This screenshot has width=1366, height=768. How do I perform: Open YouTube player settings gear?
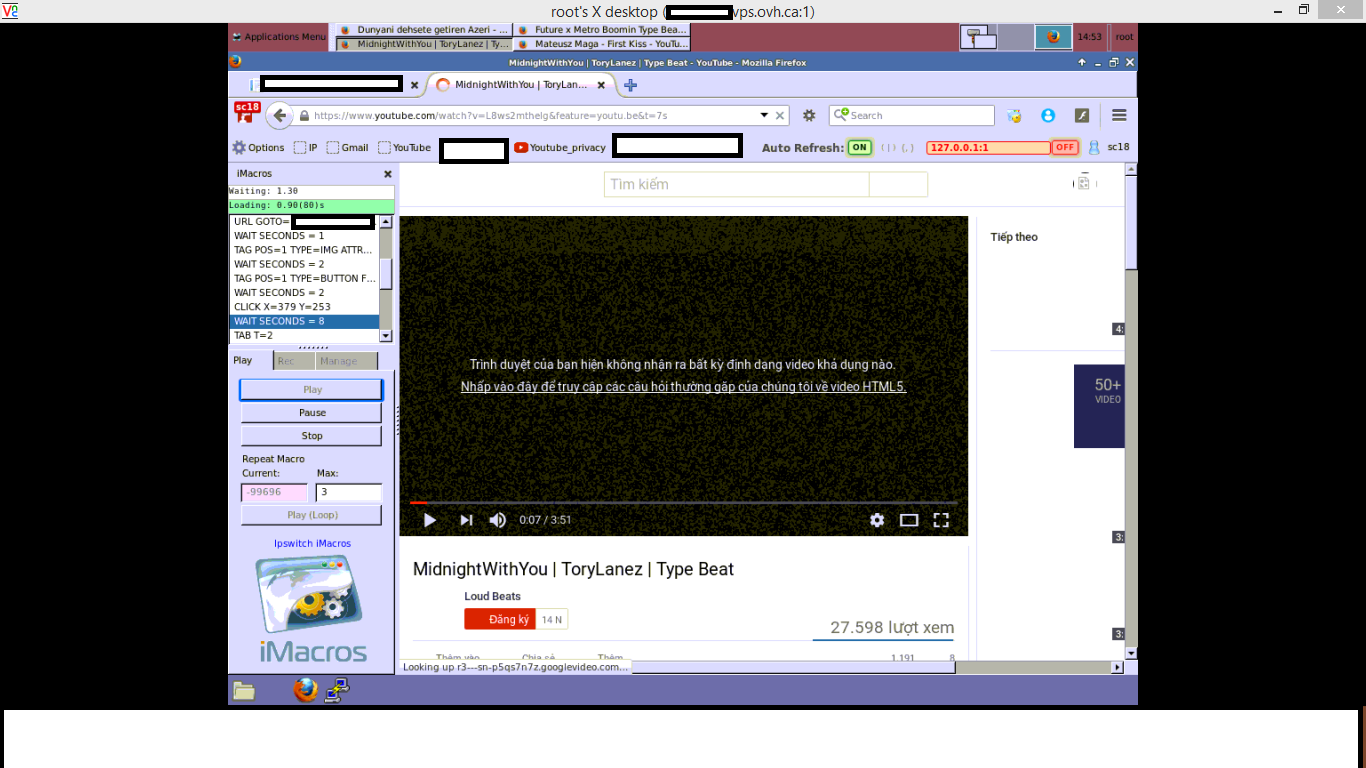[877, 520]
